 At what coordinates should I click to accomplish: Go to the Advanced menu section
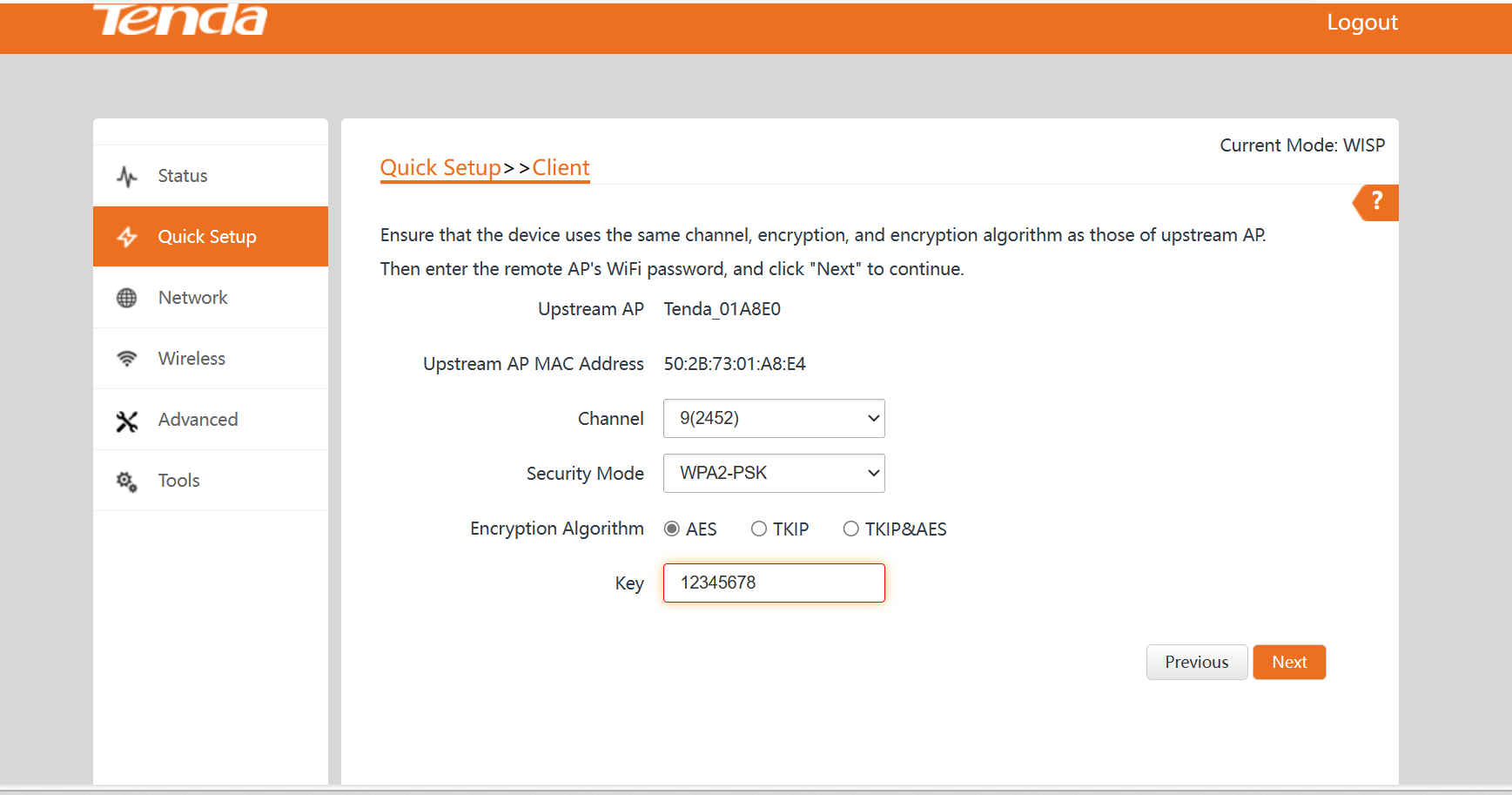click(x=198, y=420)
